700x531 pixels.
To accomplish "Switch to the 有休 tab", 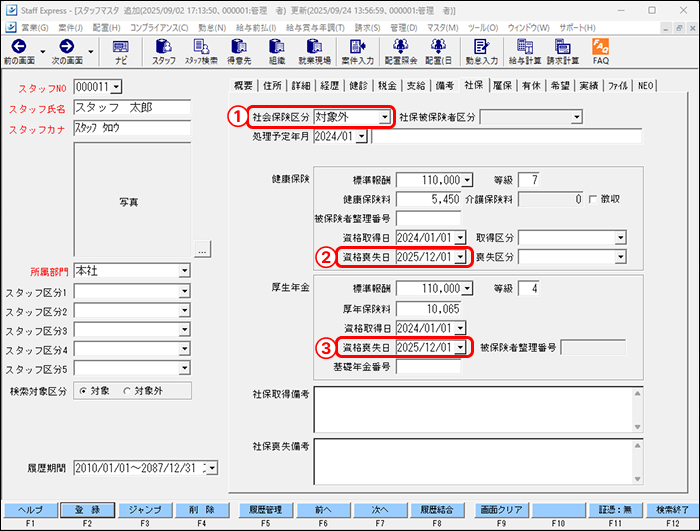I will click(x=531, y=85).
